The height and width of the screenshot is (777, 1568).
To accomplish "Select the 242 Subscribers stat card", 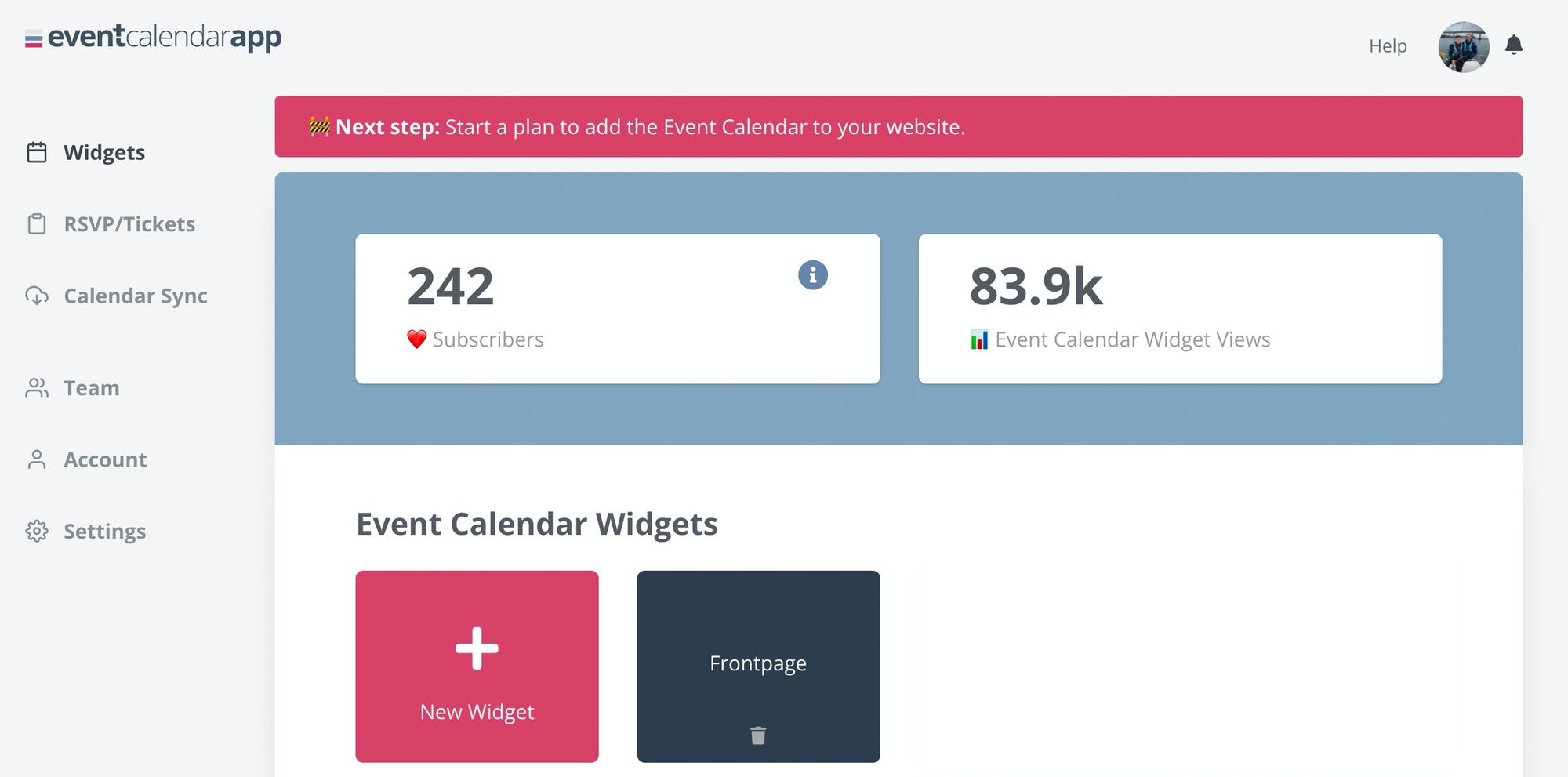I will tap(617, 309).
